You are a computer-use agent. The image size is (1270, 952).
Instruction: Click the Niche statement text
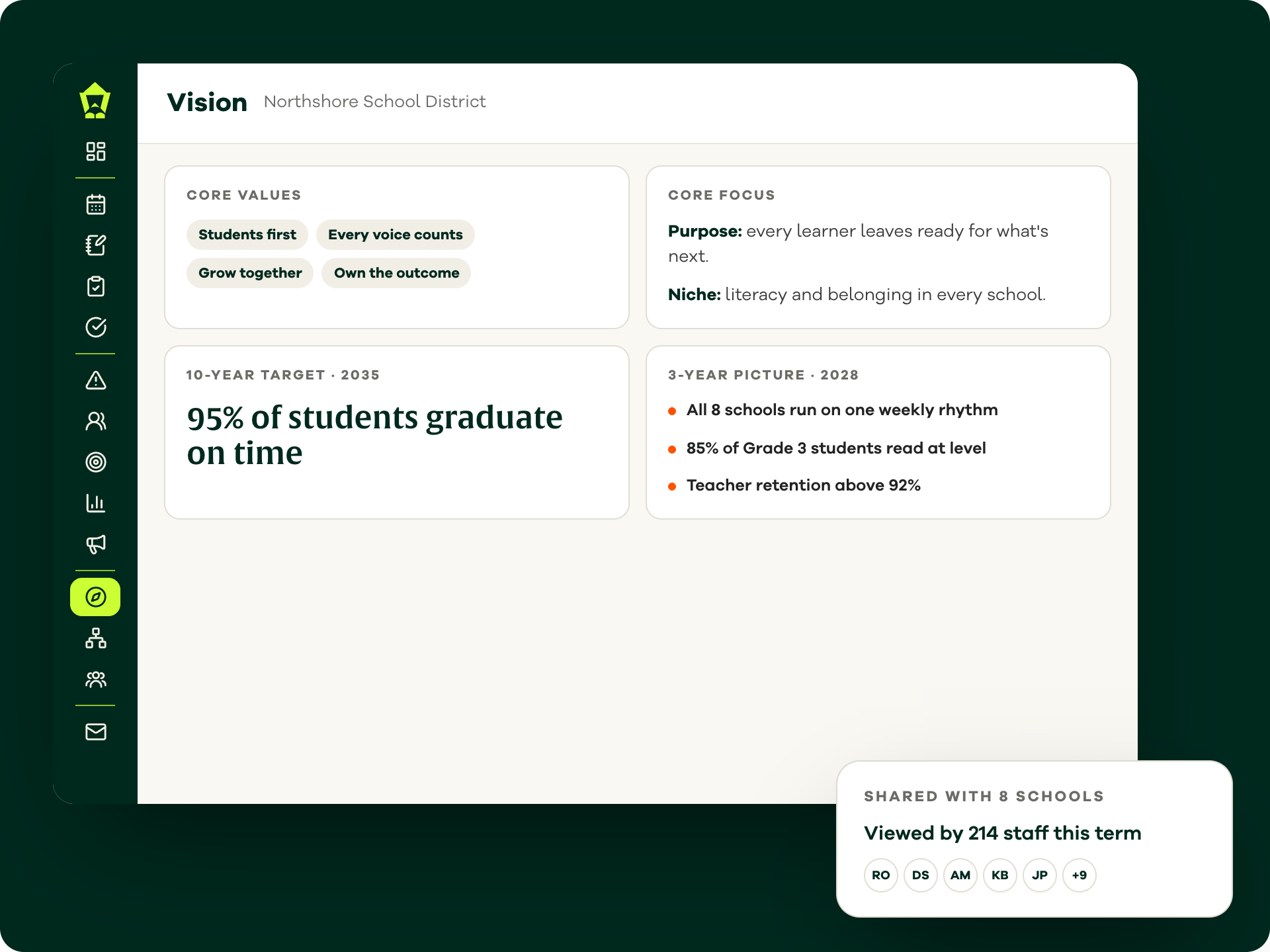tap(857, 294)
